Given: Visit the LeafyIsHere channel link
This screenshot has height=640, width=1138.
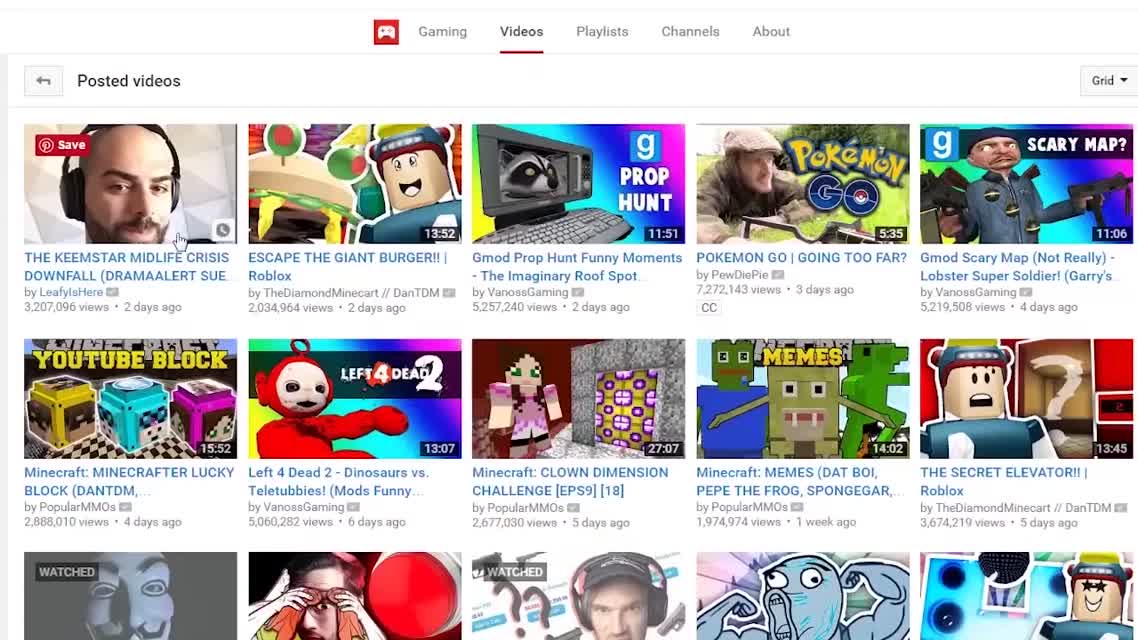Looking at the screenshot, I should (71, 292).
